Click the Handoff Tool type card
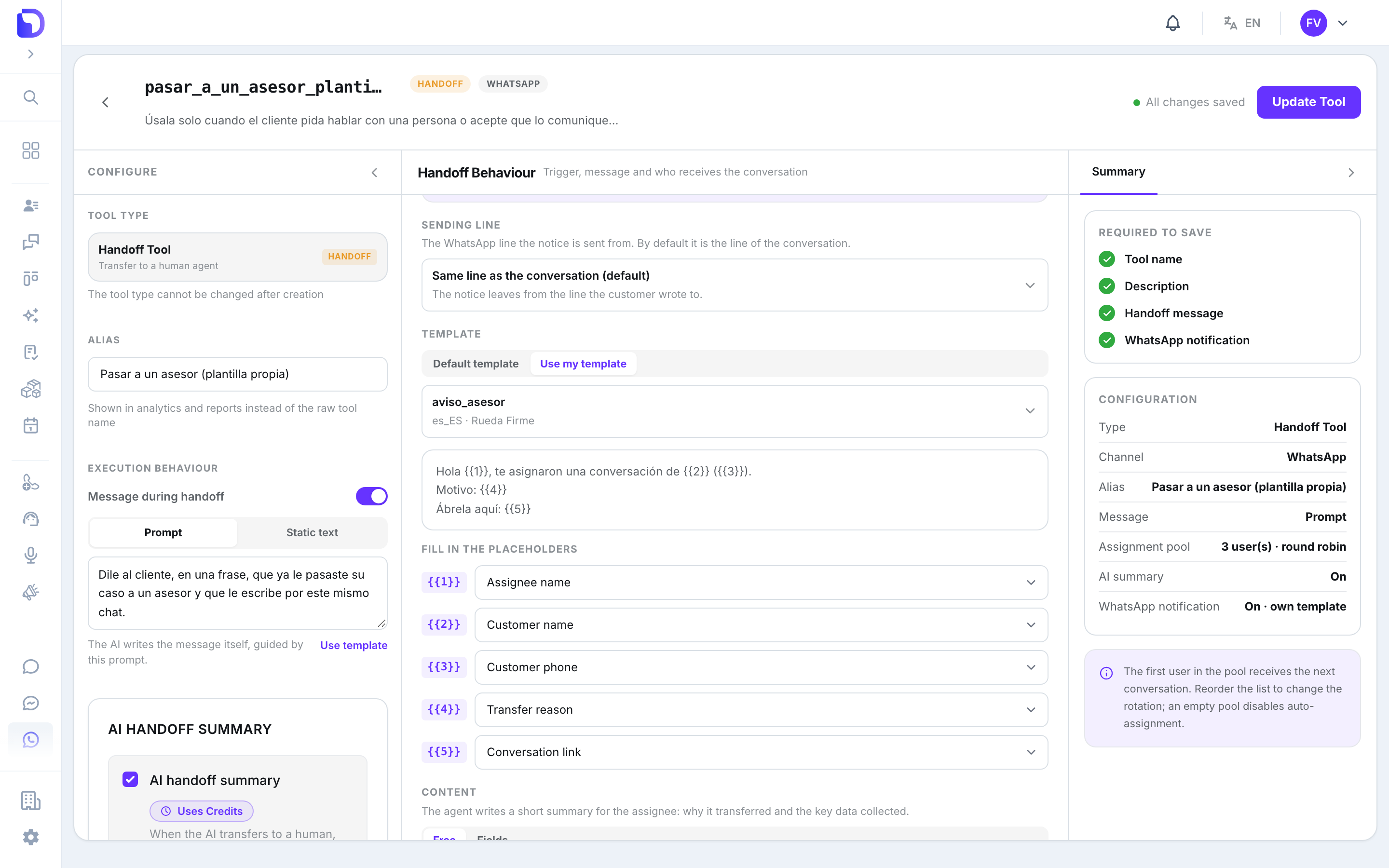Screen dimensions: 1389x868 (237, 257)
